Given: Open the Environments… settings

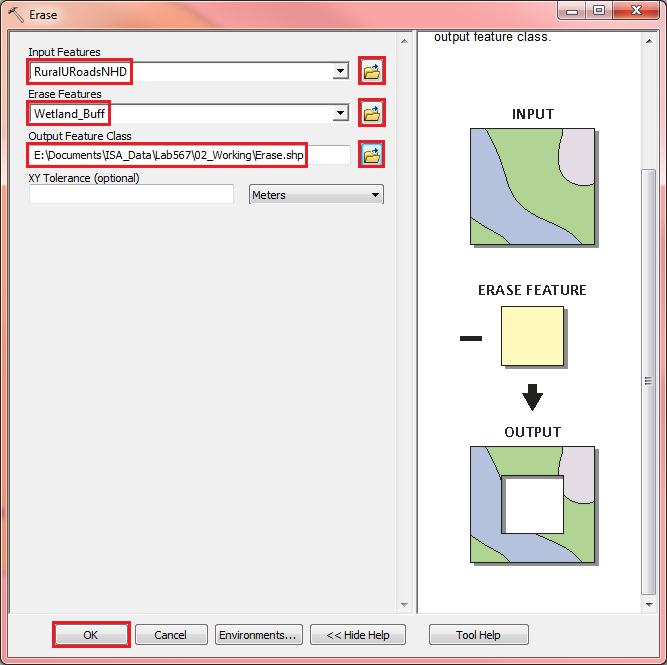Looking at the screenshot, I should [x=258, y=635].
